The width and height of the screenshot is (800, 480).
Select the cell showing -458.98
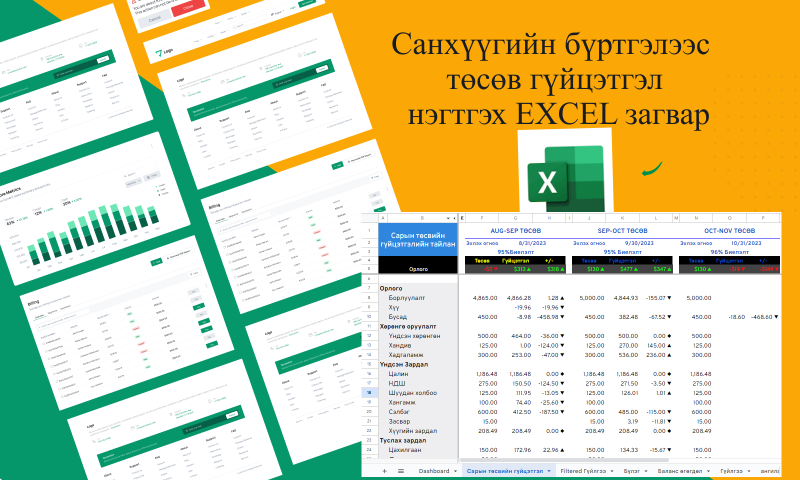(x=549, y=317)
